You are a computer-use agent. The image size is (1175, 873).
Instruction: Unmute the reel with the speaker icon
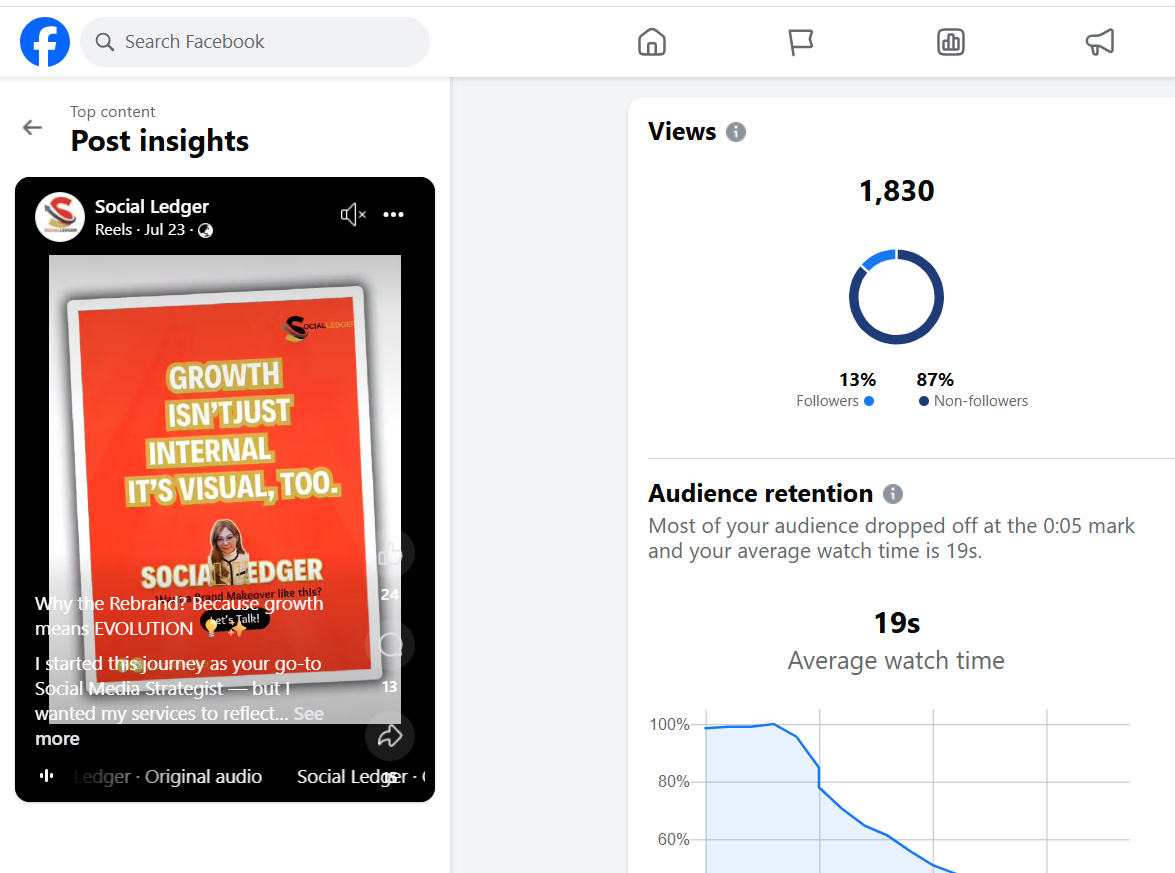pos(353,215)
